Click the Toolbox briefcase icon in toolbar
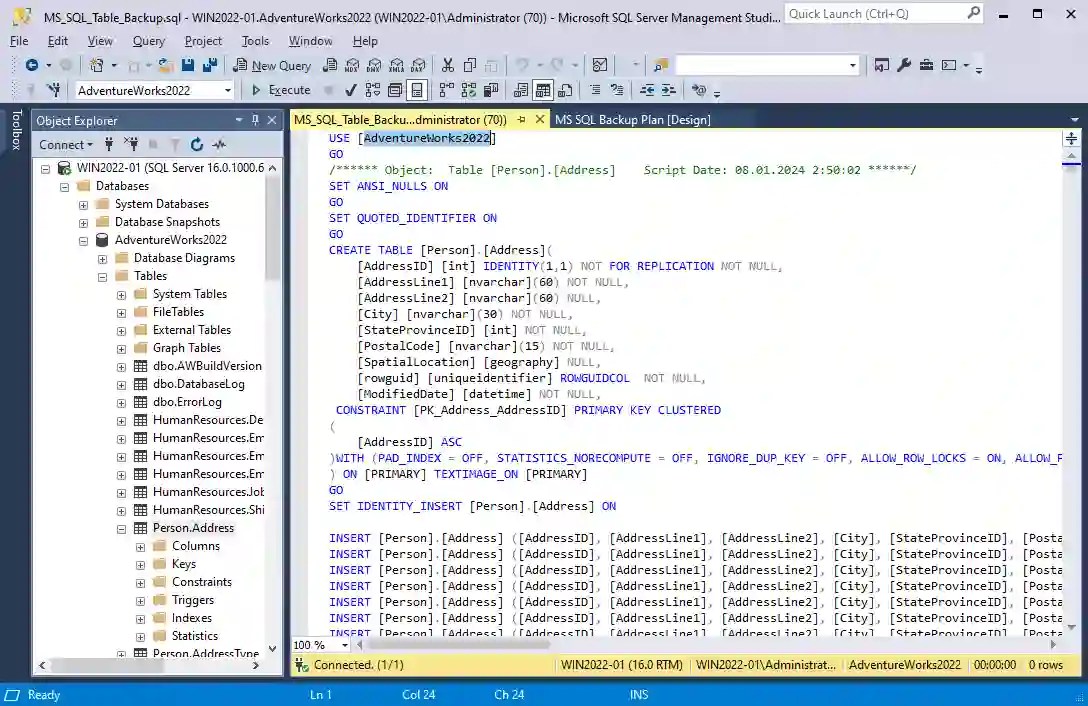1088x706 pixels. [926, 65]
